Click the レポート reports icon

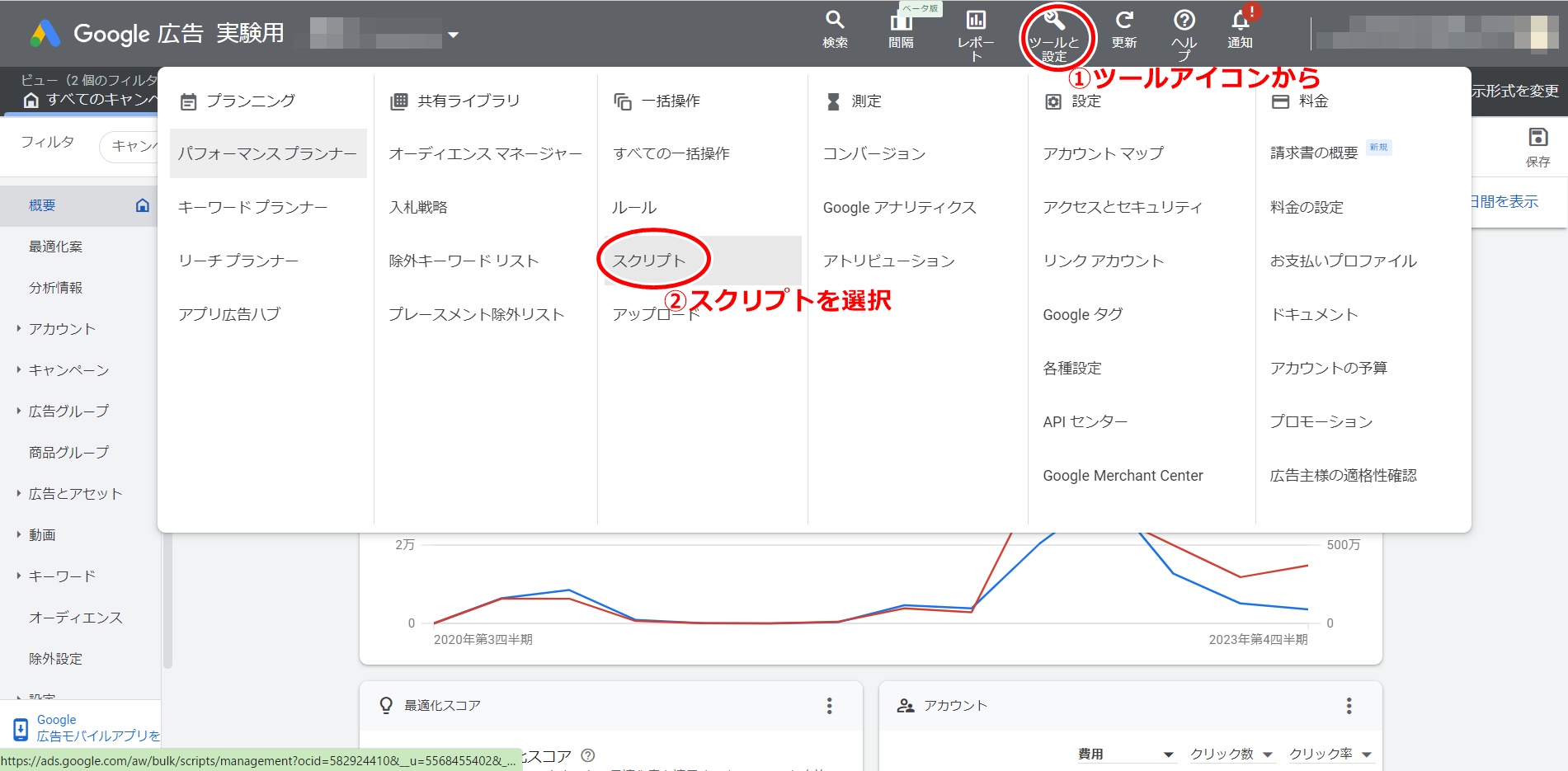pyautogui.click(x=975, y=25)
